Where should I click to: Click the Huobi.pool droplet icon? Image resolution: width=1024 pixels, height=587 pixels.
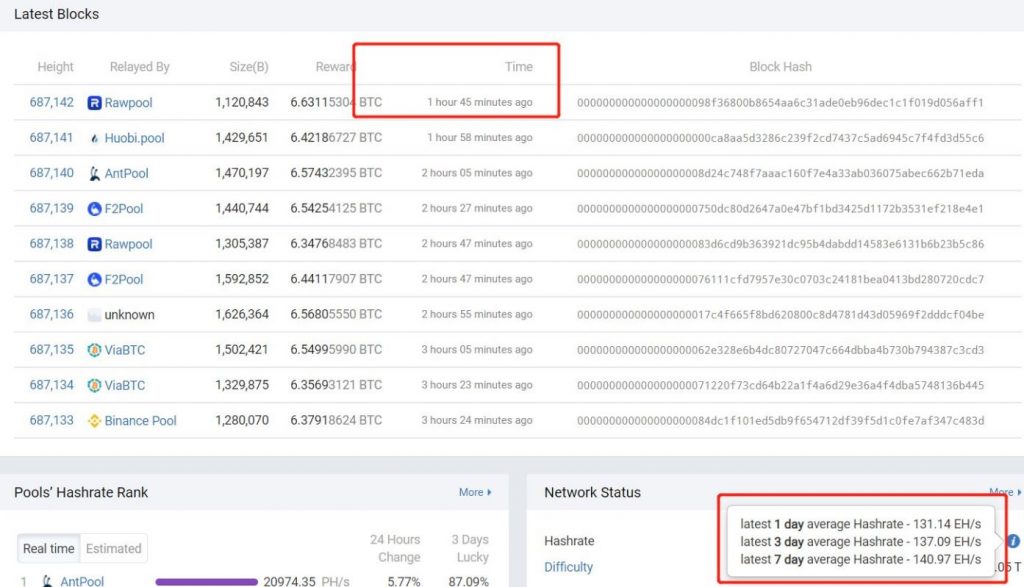point(95,138)
